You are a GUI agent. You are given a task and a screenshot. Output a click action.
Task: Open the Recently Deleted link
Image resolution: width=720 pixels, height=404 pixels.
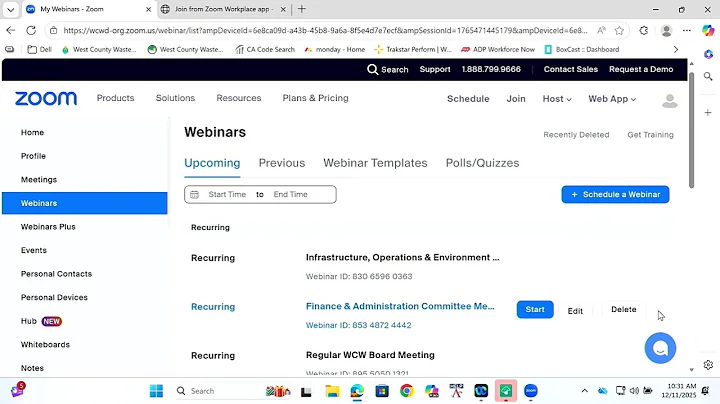coord(576,135)
